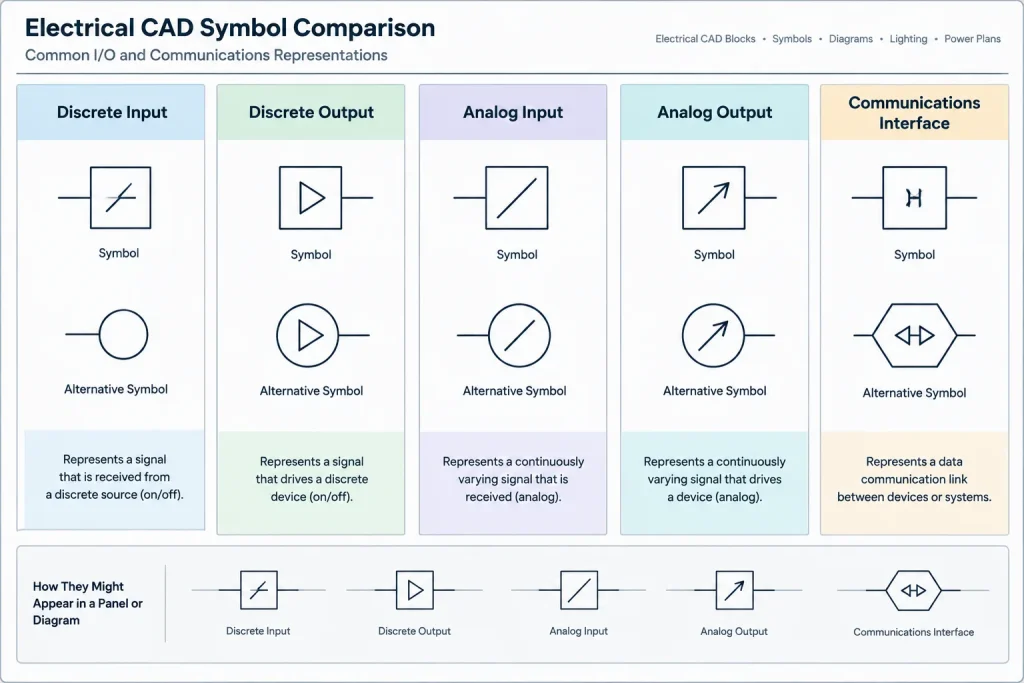Click 'Discrete Input' label in bottom panel row
Screen dimensions: 1024x683
[258, 631]
